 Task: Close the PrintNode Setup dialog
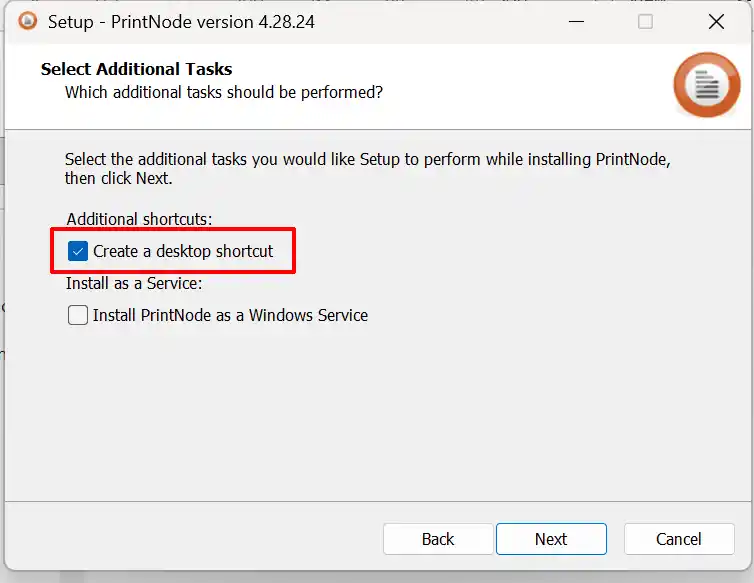tap(716, 22)
